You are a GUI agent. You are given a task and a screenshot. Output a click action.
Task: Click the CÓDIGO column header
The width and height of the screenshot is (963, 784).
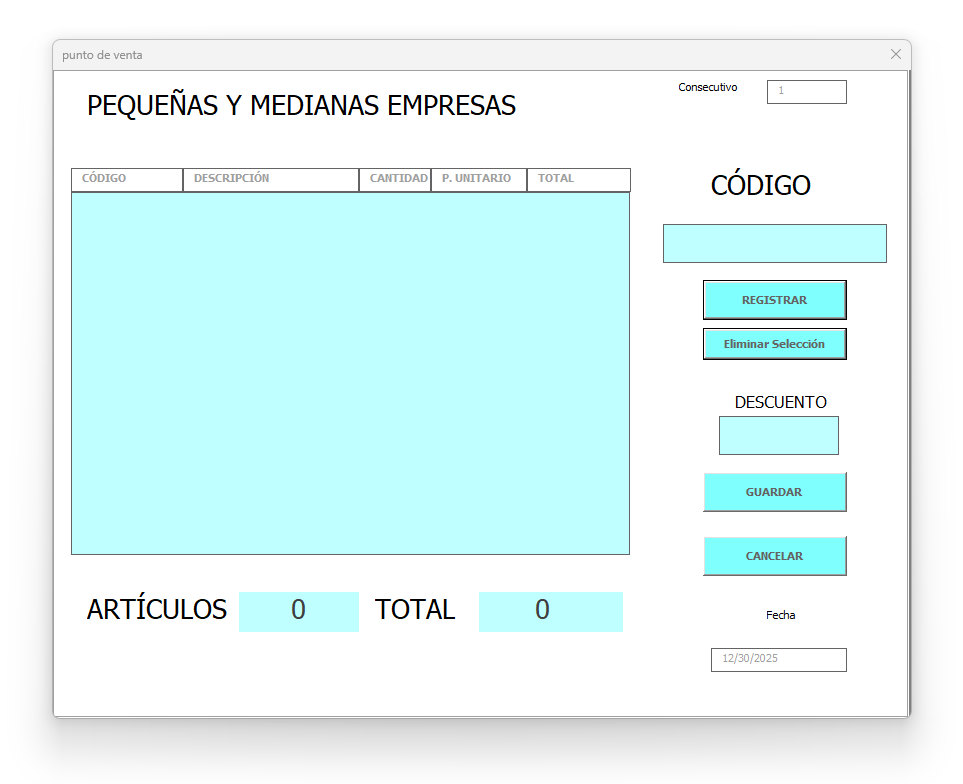(x=127, y=179)
